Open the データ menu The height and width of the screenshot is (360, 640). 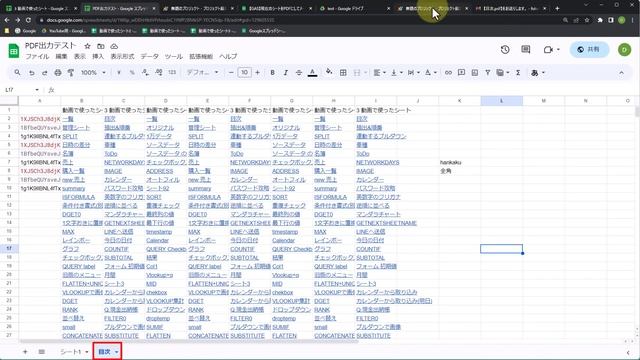[149, 56]
